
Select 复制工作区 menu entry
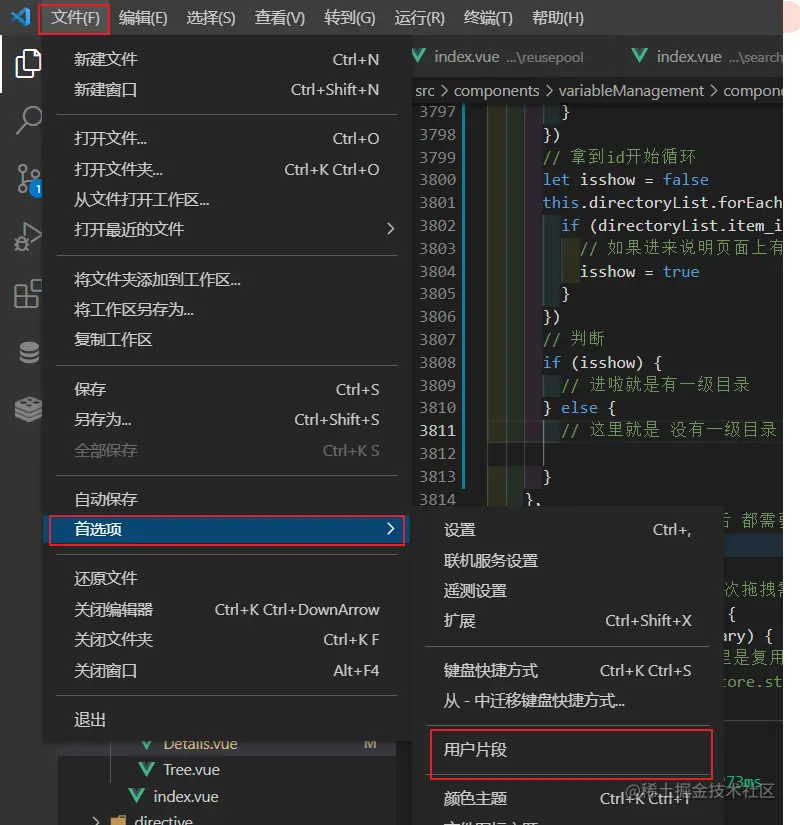[x=226, y=340]
